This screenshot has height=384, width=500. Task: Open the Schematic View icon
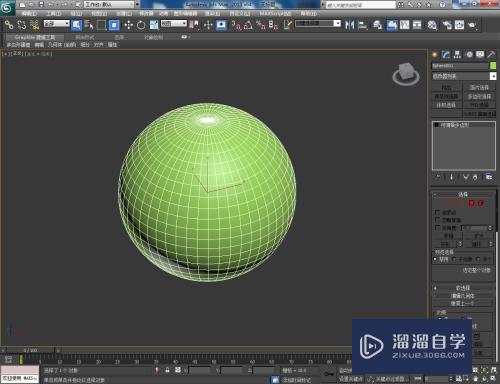pos(417,25)
